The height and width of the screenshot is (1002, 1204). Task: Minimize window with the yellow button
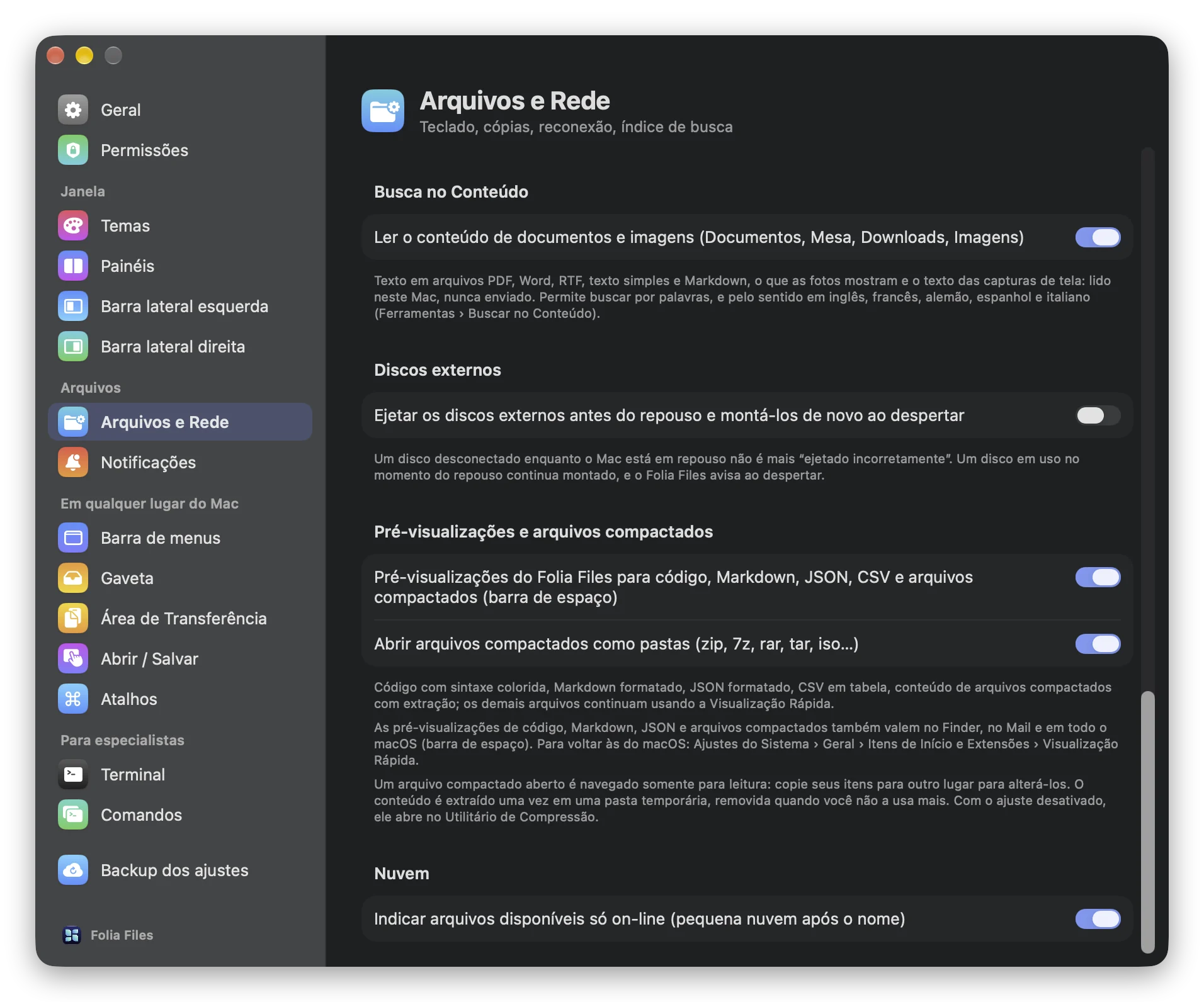pos(84,55)
